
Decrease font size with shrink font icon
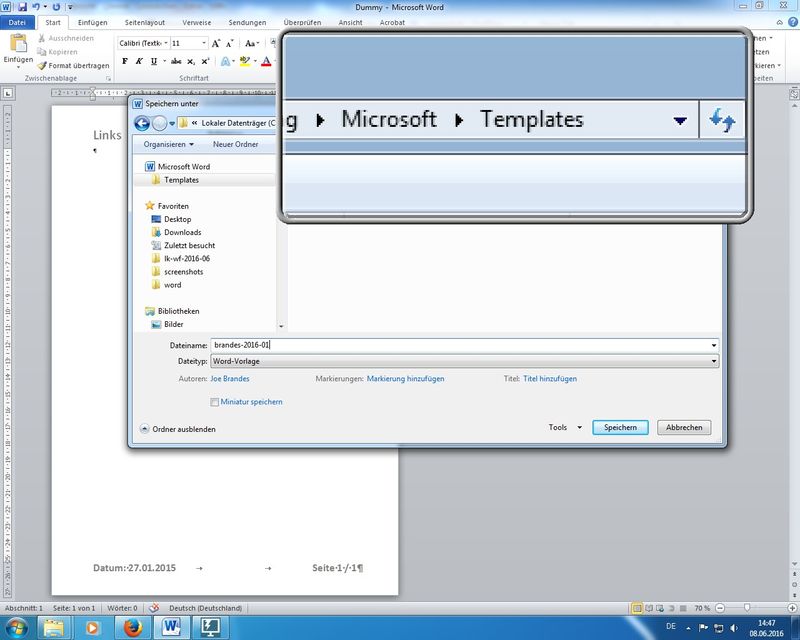coord(230,43)
